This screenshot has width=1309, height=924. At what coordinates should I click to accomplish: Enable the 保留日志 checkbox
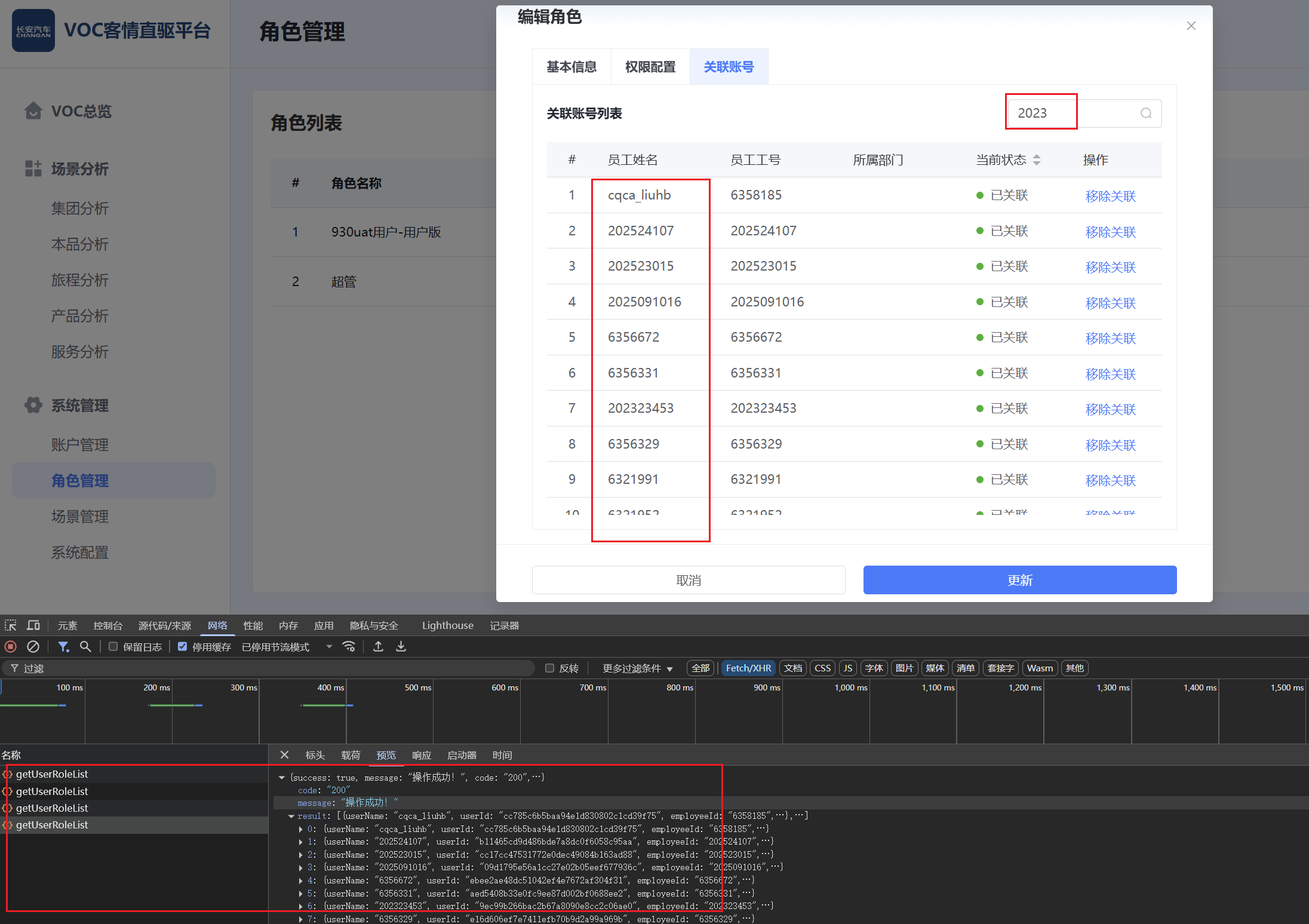[113, 646]
